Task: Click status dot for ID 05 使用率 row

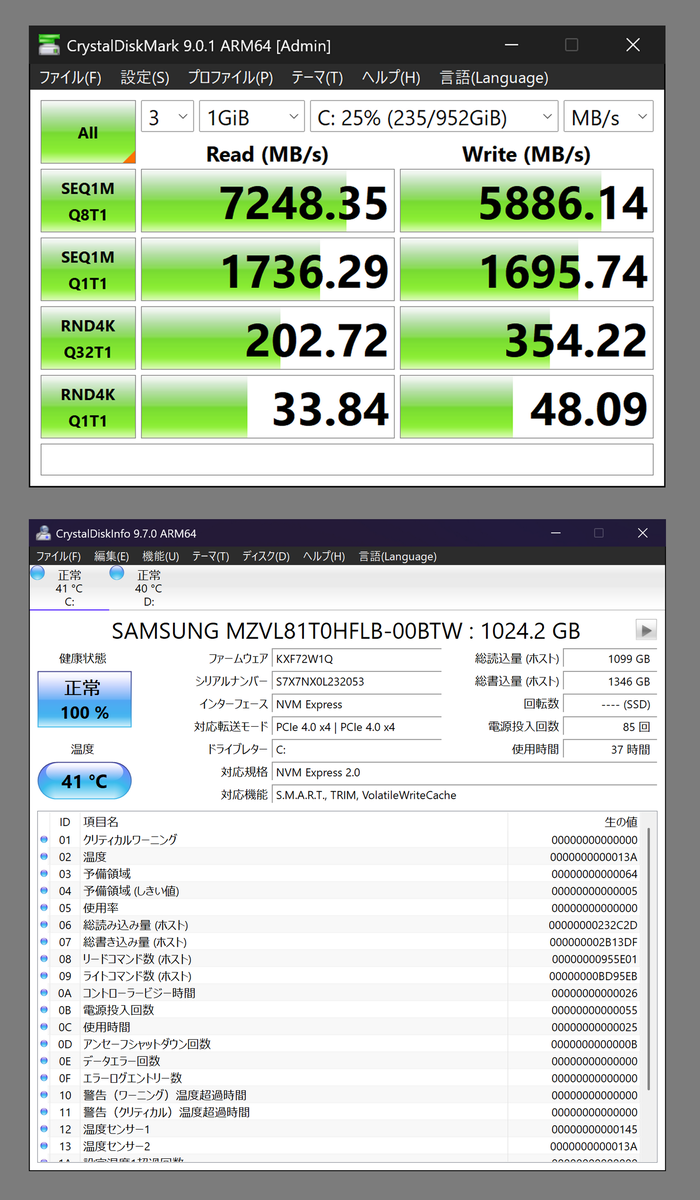Action: tap(44, 908)
